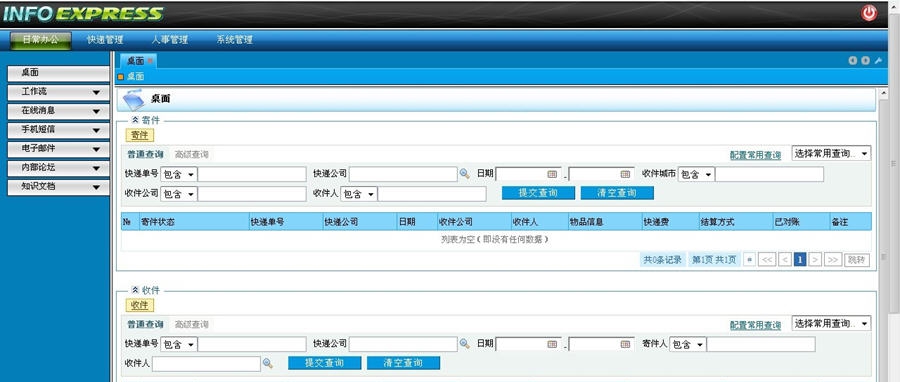900x382 pixels.
Task: Click the wrench settings icon in tab bar
Action: [x=878, y=60]
